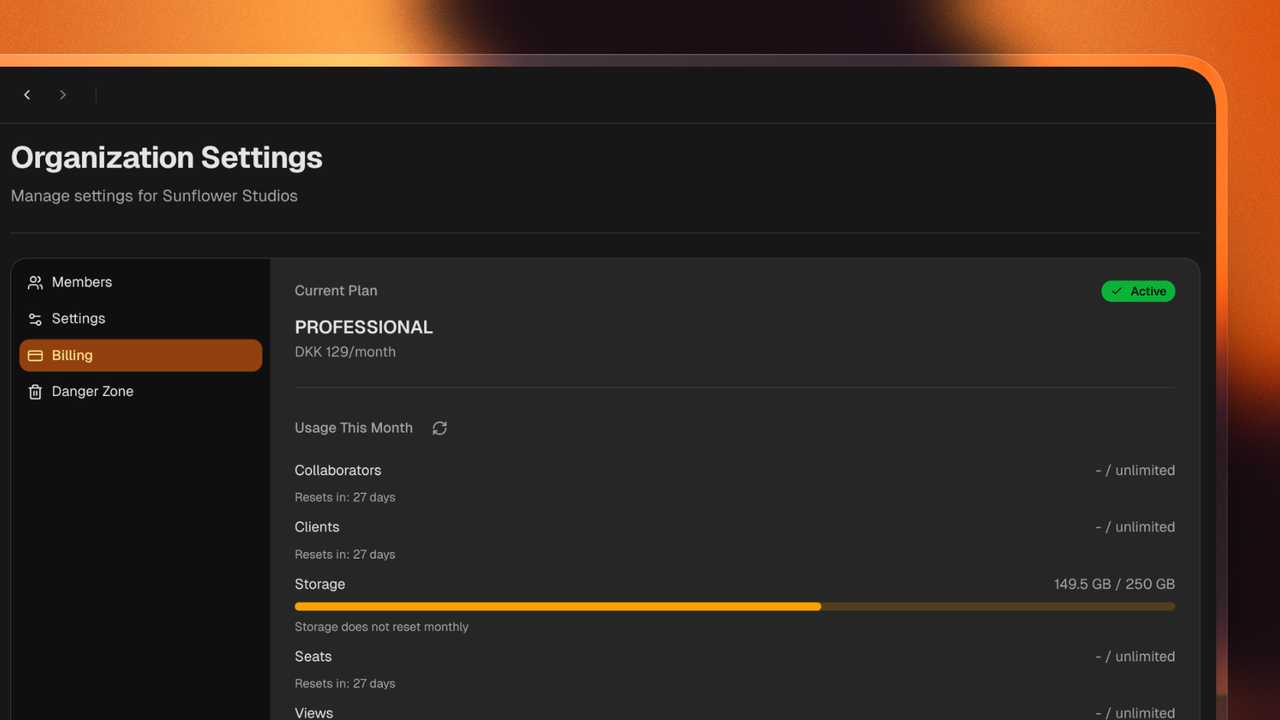Screen dimensions: 1280x720
Task: Select the Members people icon
Action: pos(35,282)
